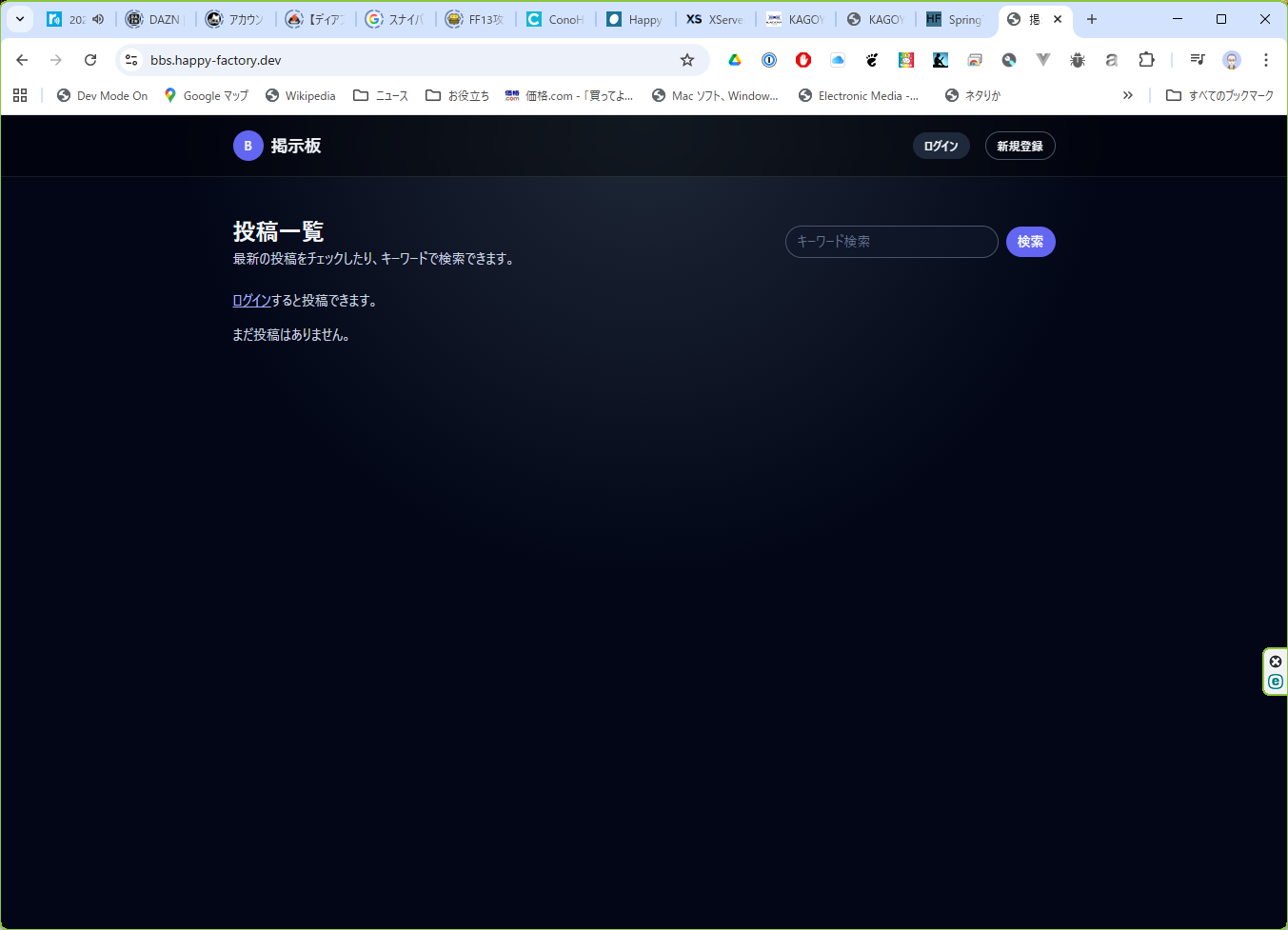1288x930 pixels.
Task: Follow the ログイン link above the post list
Action: tap(251, 301)
